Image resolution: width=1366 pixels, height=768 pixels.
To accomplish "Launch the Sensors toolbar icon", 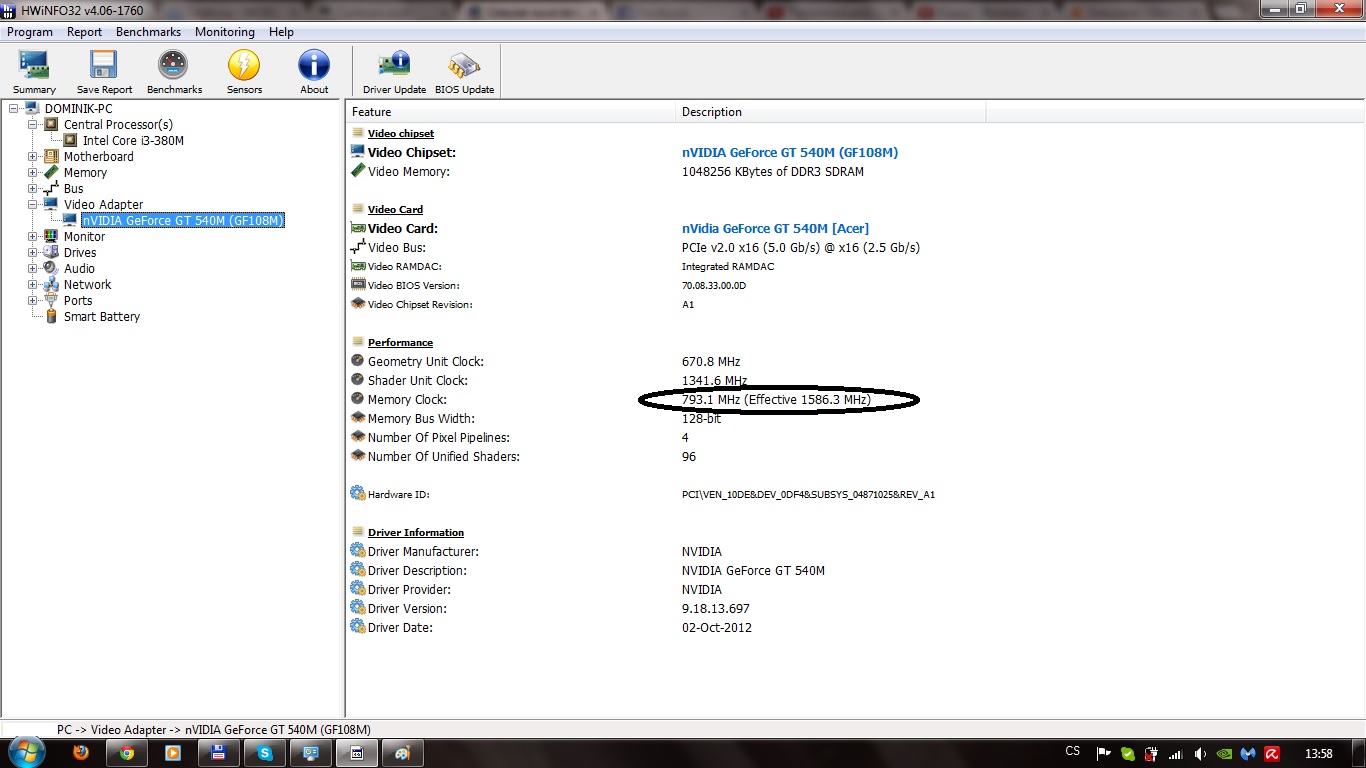I will point(244,72).
